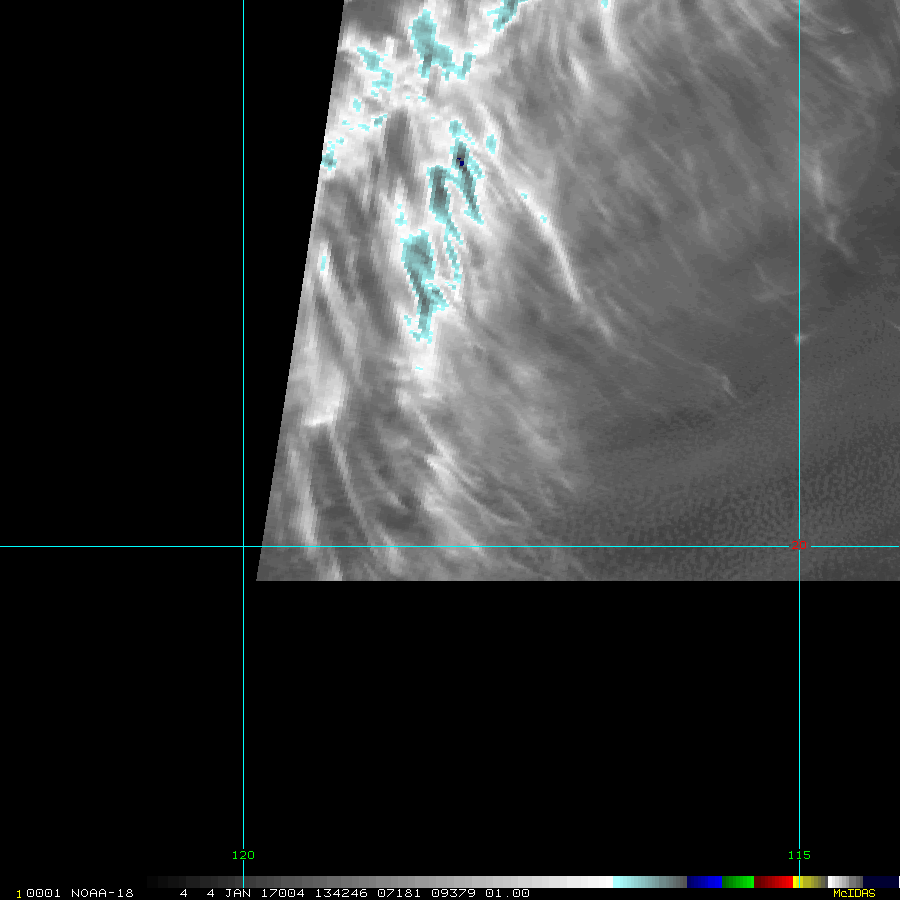Click the 09379 value in status line
This screenshot has height=900, width=900.
pos(453,893)
